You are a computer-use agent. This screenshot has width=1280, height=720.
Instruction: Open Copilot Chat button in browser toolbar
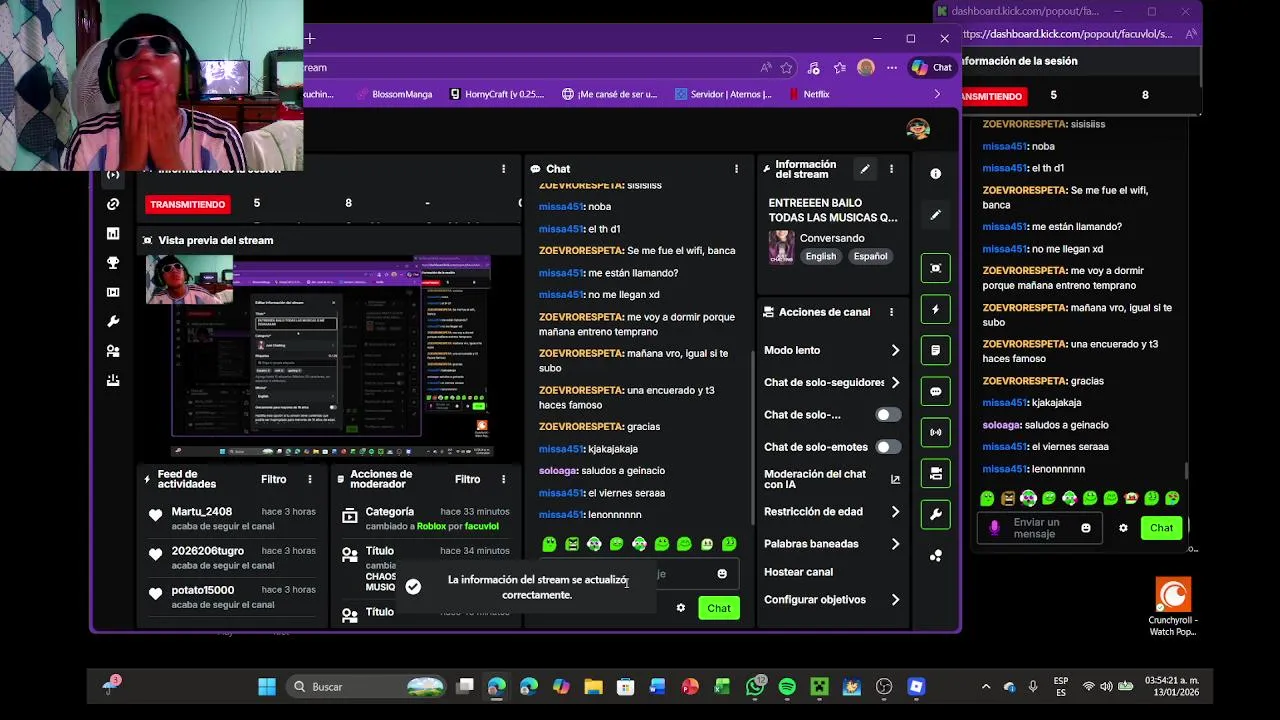[932, 68]
